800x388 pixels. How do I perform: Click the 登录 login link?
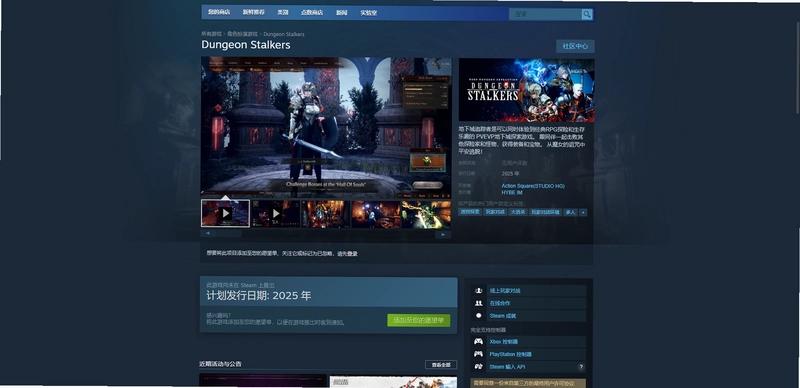point(352,254)
